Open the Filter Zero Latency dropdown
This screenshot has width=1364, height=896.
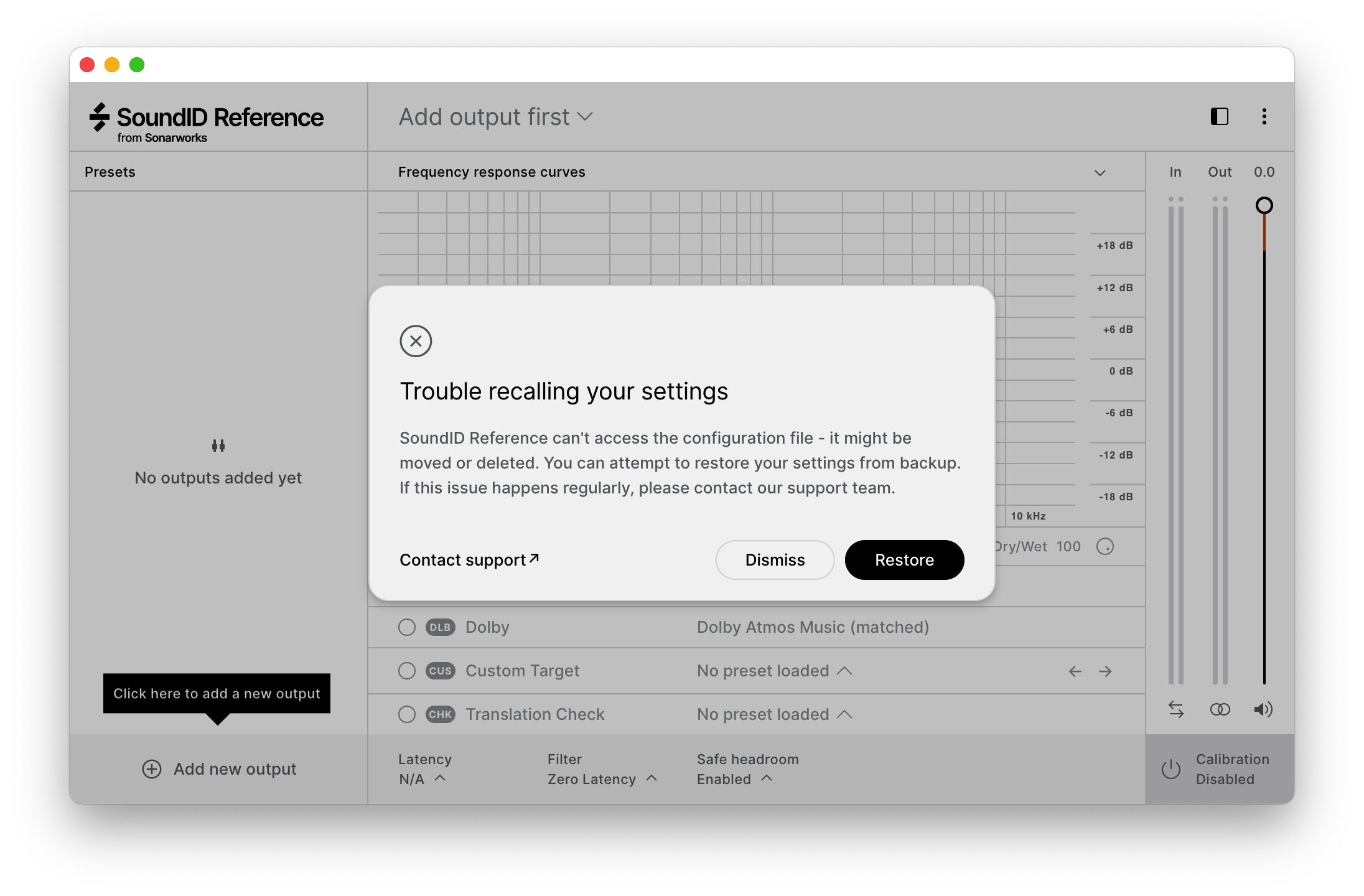(x=602, y=779)
